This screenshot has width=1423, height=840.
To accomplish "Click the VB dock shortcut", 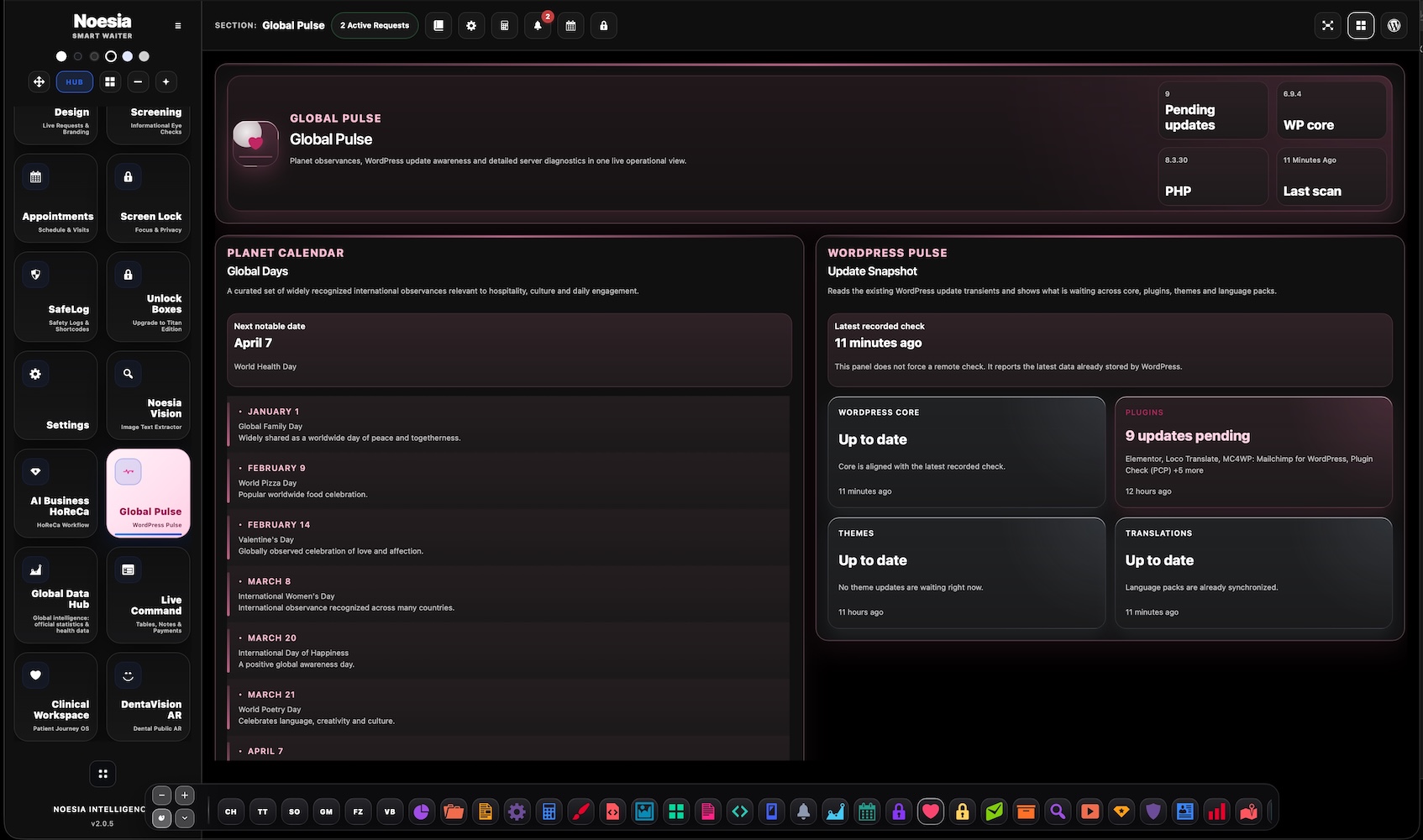I will click(x=390, y=811).
